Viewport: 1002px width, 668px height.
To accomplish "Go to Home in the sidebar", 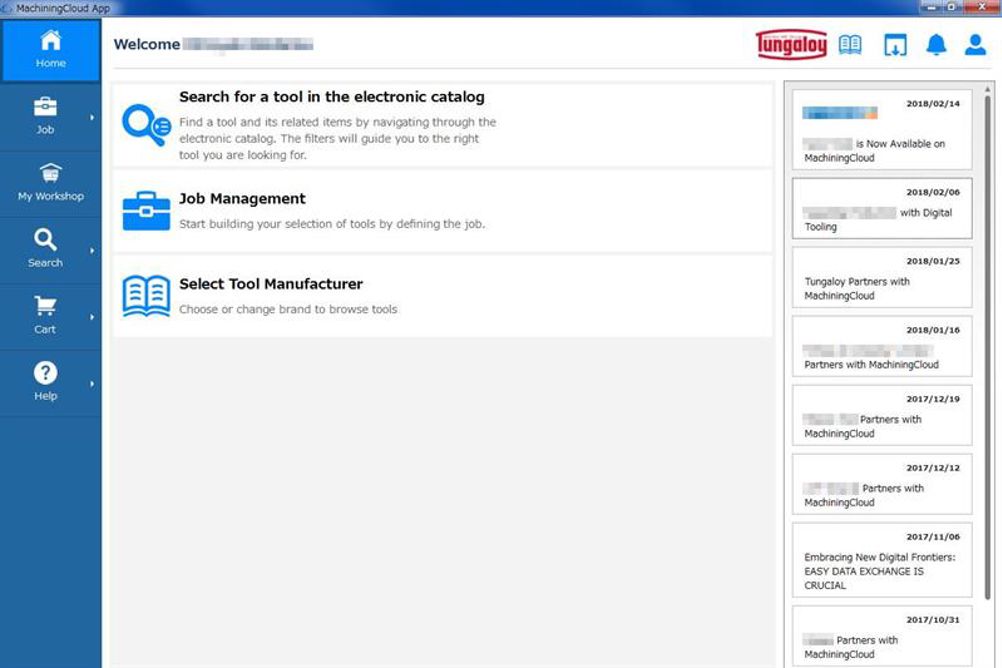I will (x=50, y=50).
